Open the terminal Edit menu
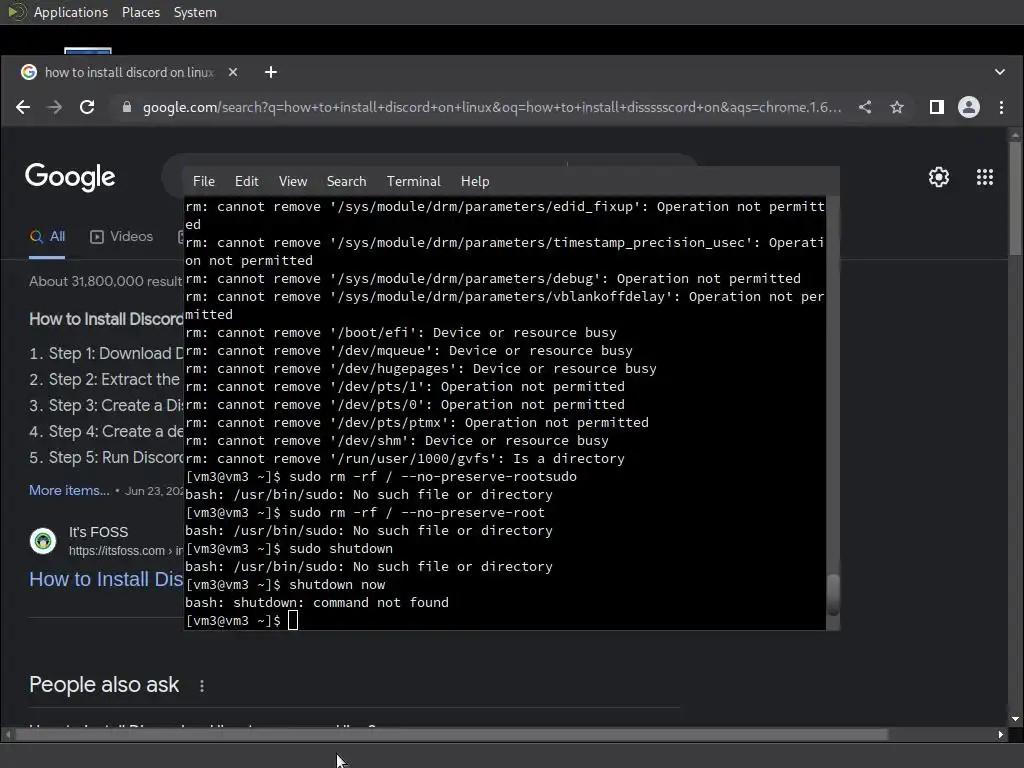This screenshot has width=1024, height=768. (247, 182)
